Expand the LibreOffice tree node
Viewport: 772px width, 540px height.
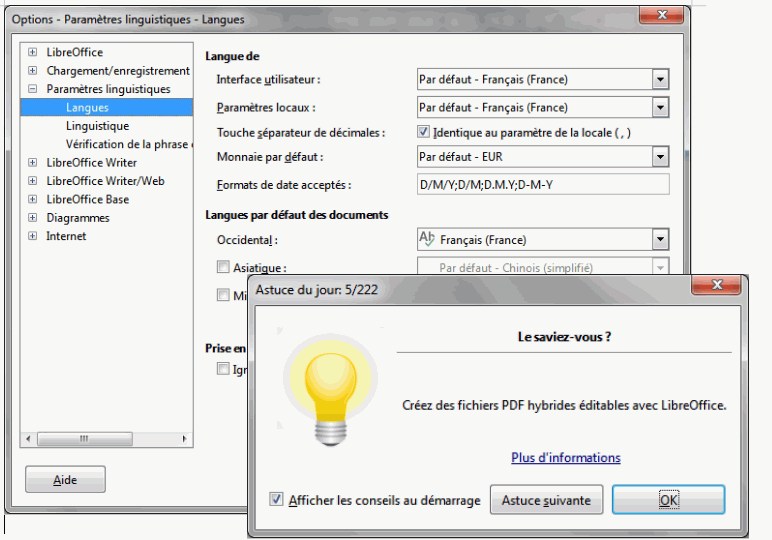pyautogui.click(x=32, y=52)
